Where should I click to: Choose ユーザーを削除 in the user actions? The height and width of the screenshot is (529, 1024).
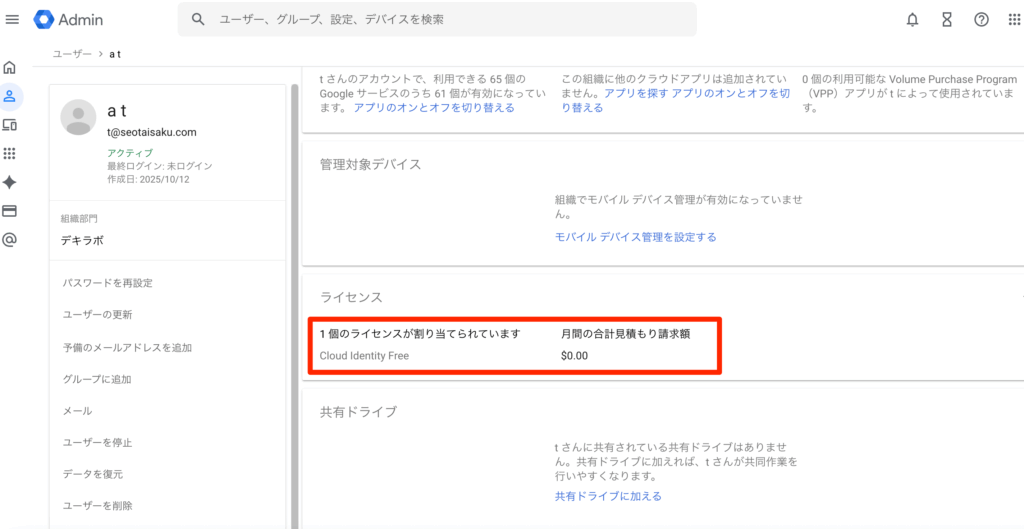97,506
